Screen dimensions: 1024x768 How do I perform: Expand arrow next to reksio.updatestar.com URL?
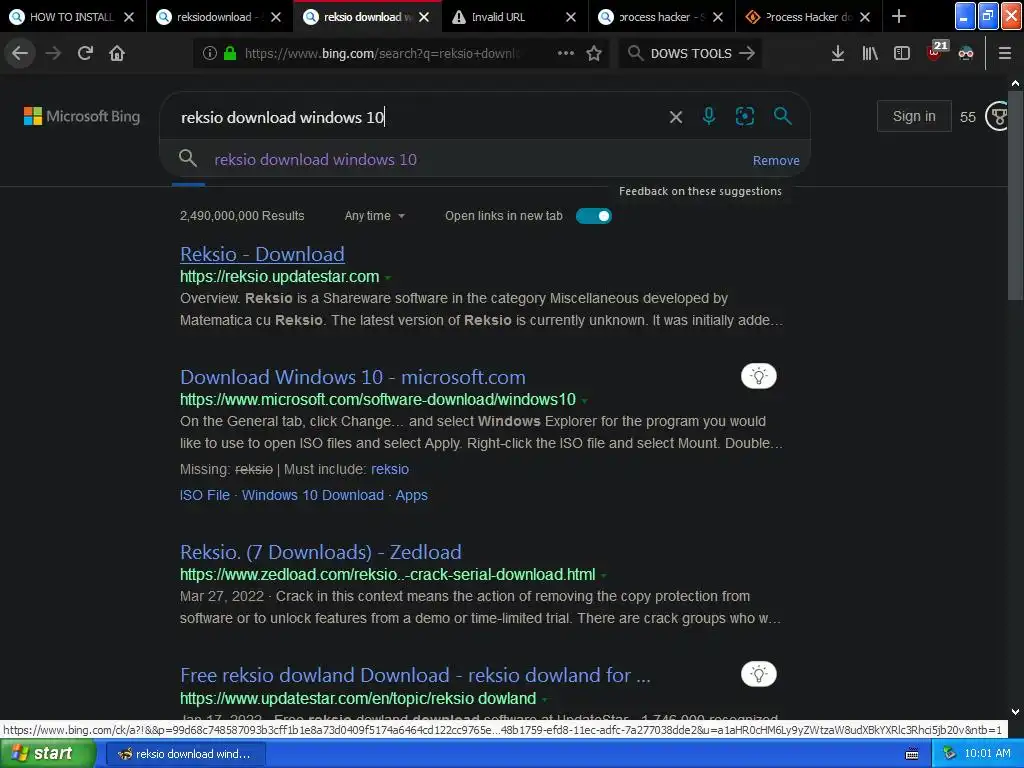tap(388, 278)
